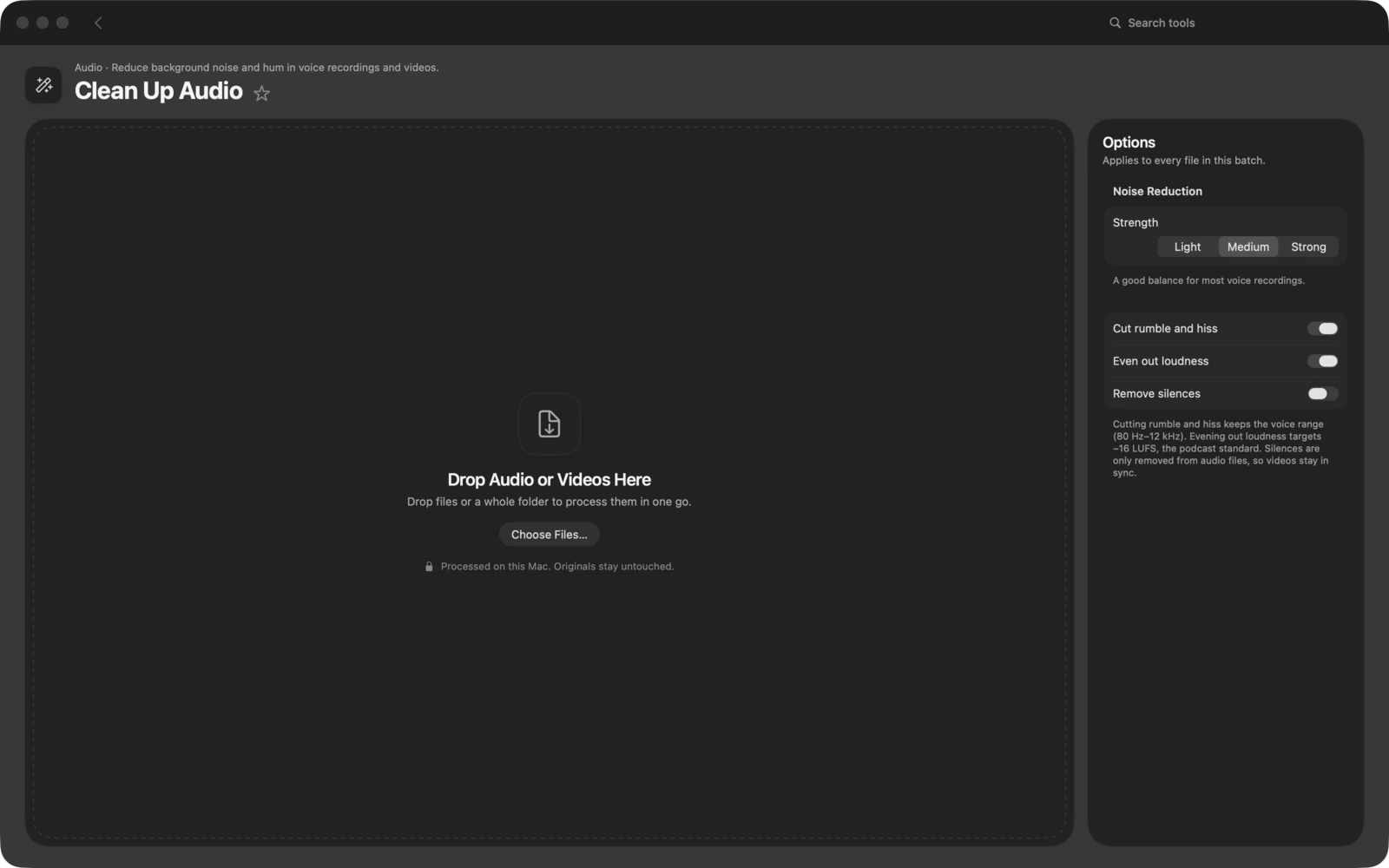
Task: Favorite Clean Up Audio with the star
Action: point(261,93)
